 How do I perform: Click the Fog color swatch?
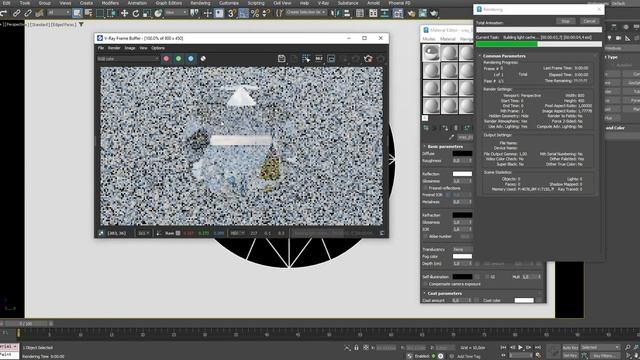pyautogui.click(x=462, y=257)
